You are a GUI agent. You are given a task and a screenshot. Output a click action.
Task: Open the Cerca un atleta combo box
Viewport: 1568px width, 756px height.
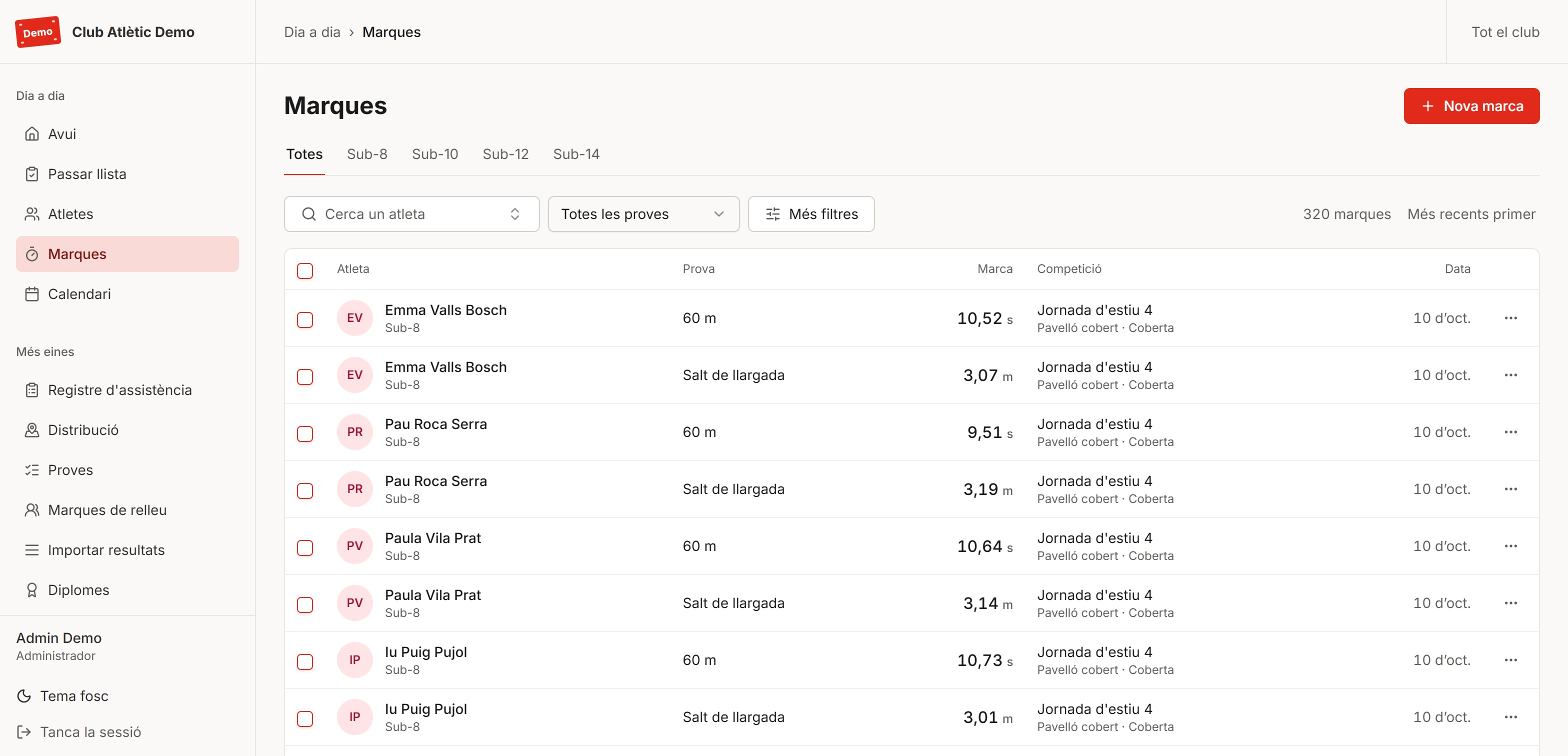(x=411, y=214)
